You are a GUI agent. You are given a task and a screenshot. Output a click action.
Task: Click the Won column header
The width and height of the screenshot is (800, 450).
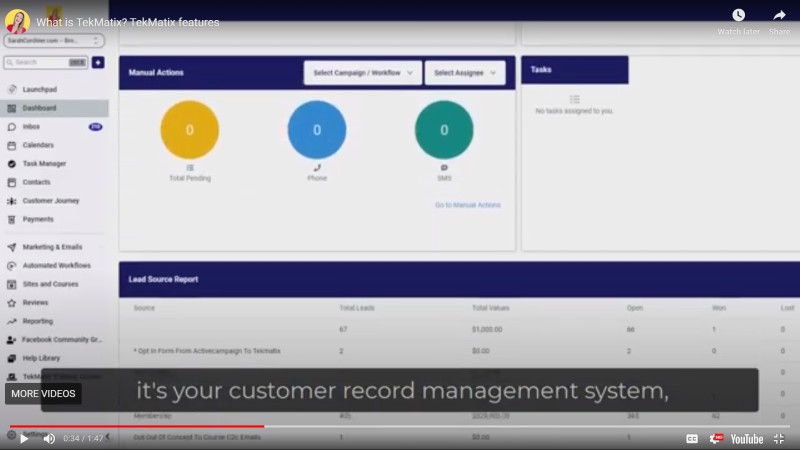point(718,308)
